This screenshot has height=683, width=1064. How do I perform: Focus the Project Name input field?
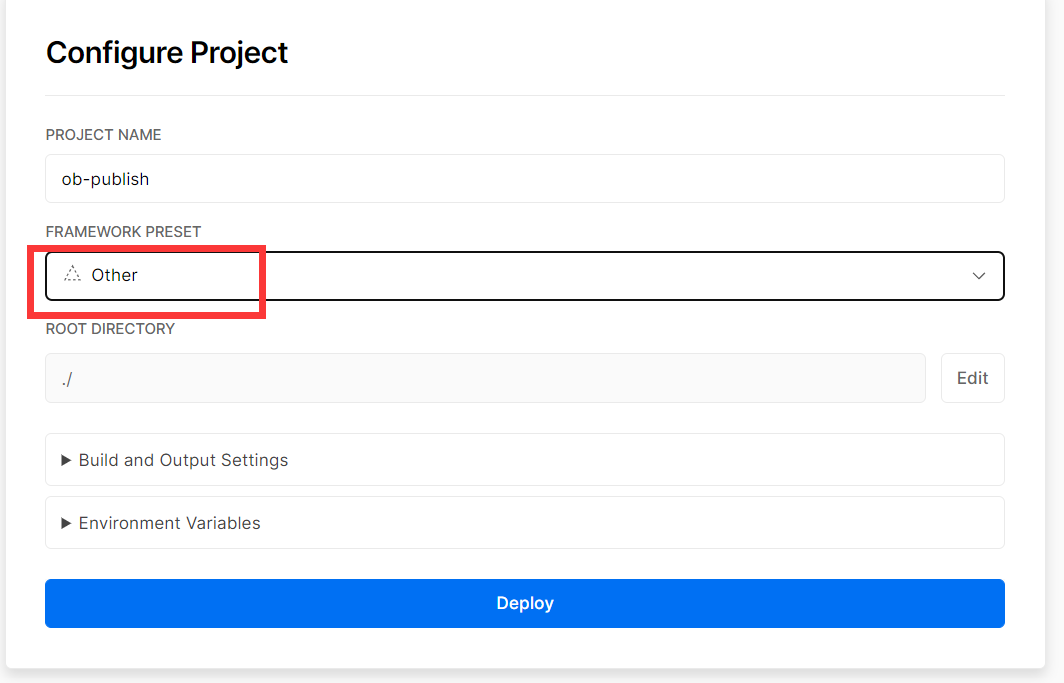(524, 179)
